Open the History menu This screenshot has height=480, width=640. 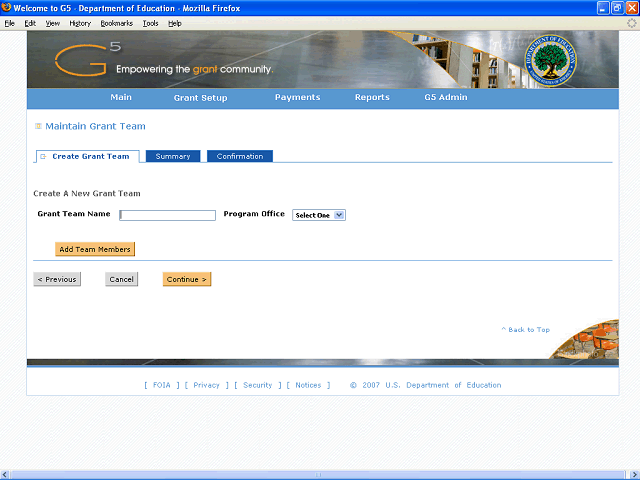tap(80, 23)
